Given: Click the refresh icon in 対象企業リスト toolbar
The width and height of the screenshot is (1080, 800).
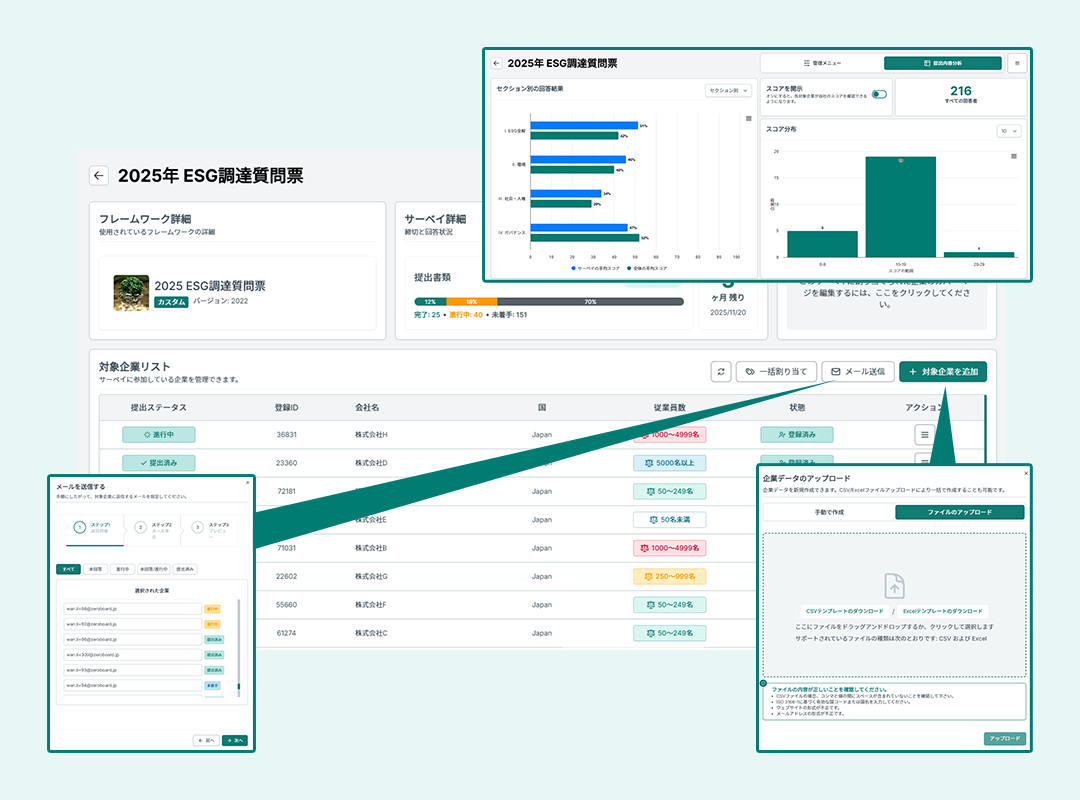Looking at the screenshot, I should 721,372.
